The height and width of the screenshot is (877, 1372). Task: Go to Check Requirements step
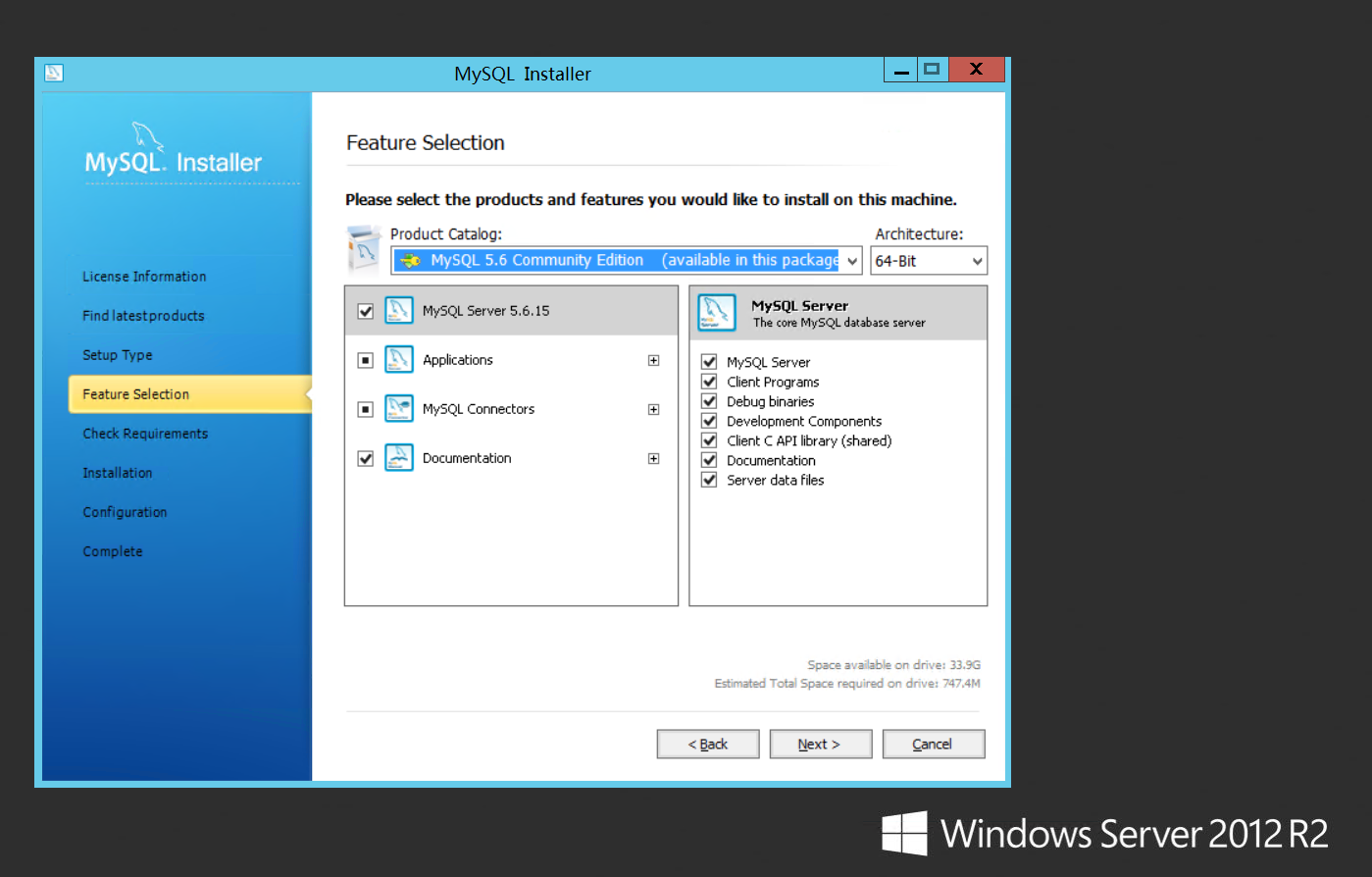tap(145, 434)
